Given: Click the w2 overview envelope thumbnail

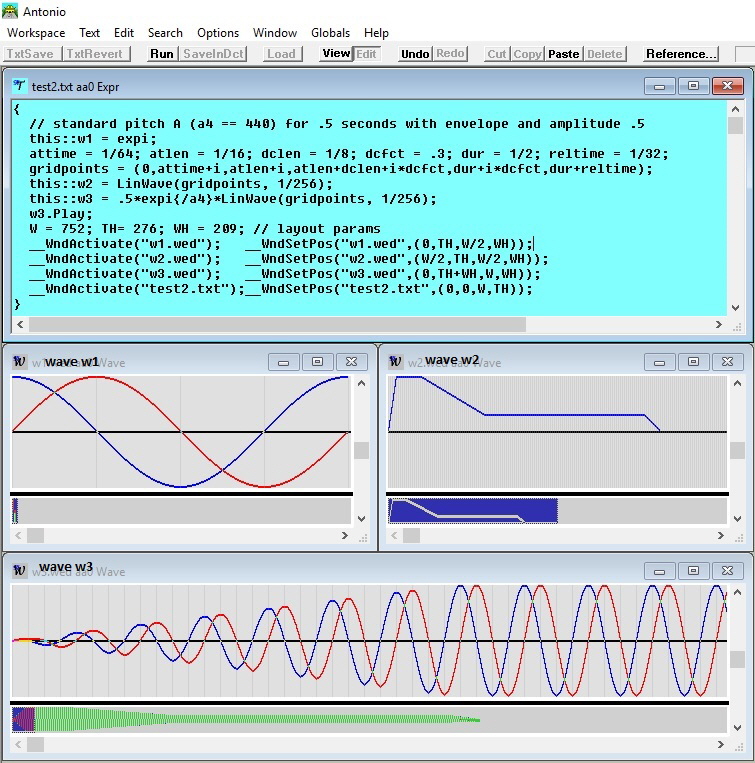Looking at the screenshot, I should [x=472, y=510].
